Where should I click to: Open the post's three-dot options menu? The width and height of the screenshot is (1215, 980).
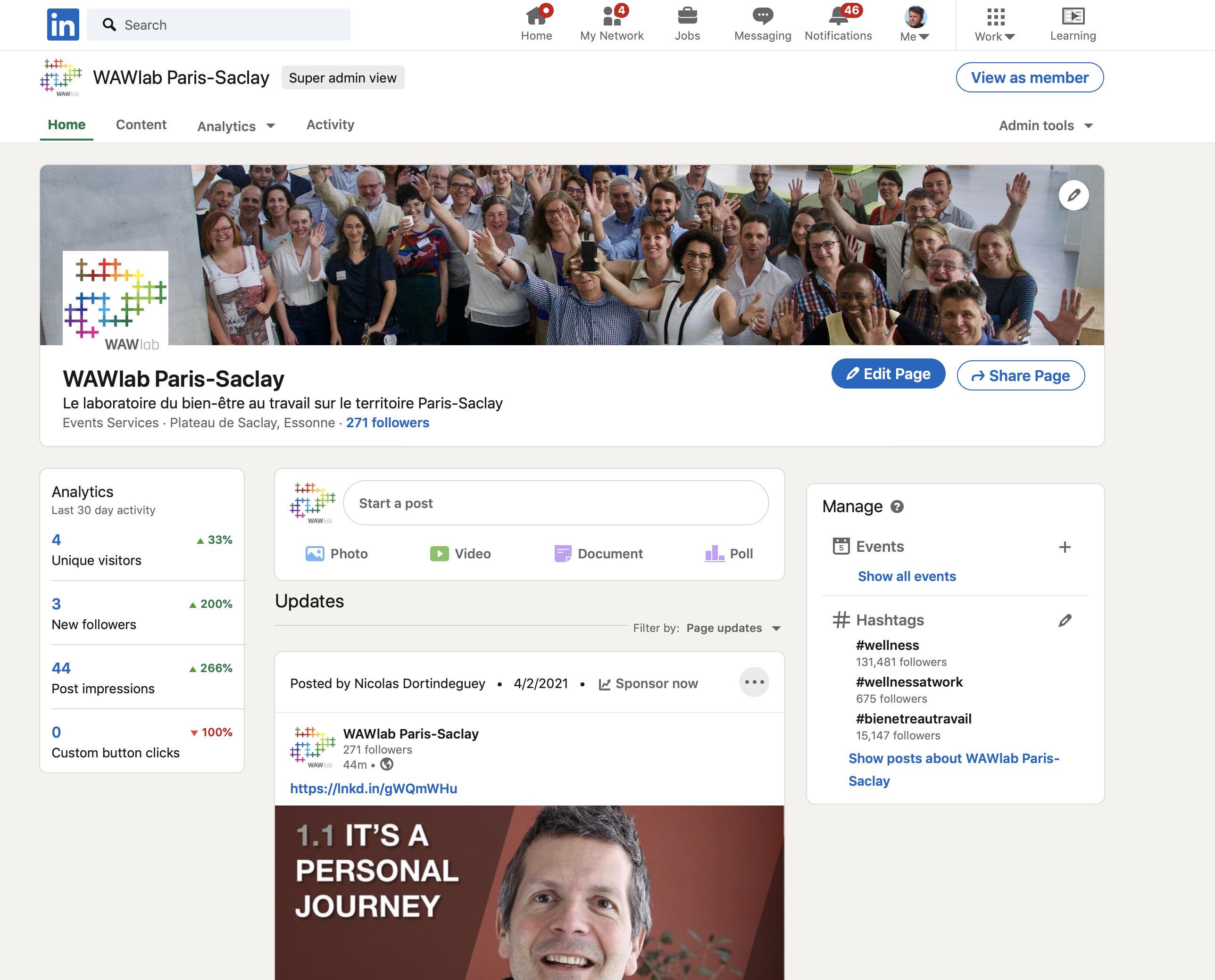754,682
